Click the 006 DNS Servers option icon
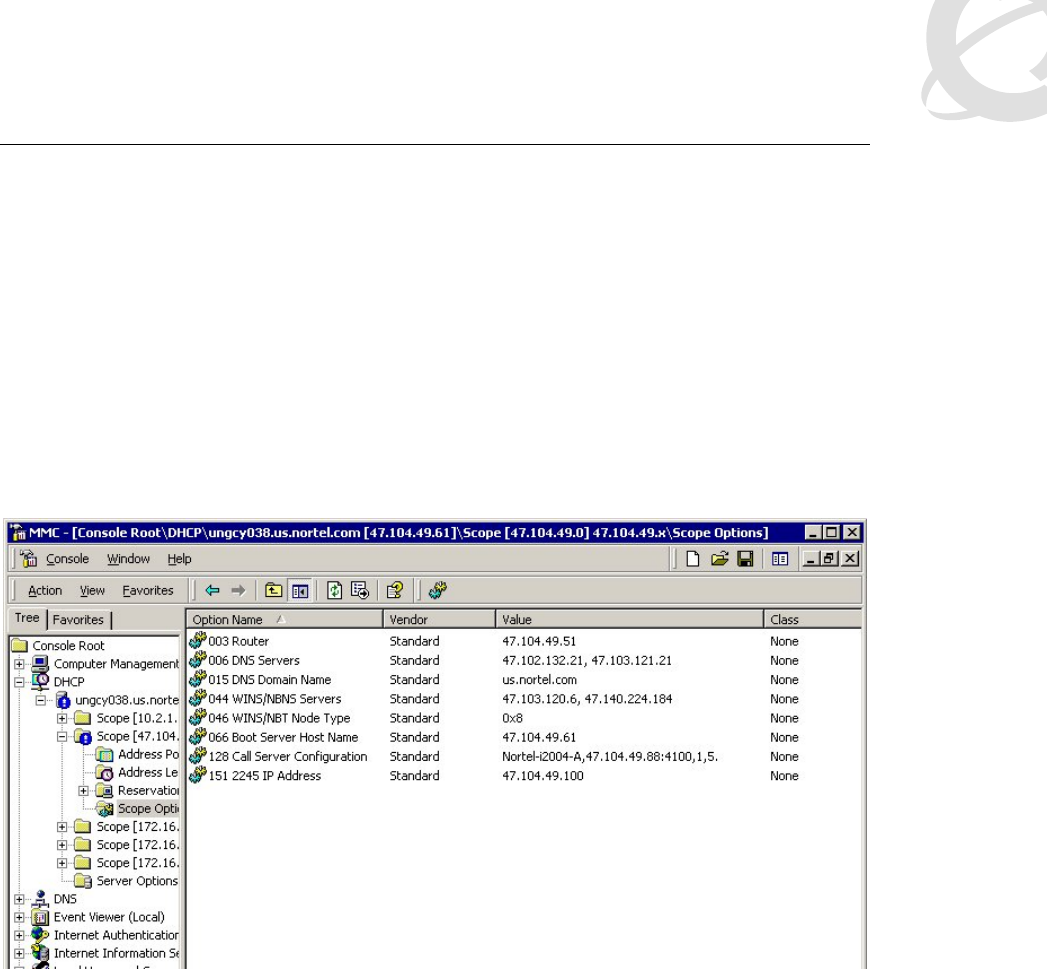 [x=198, y=660]
